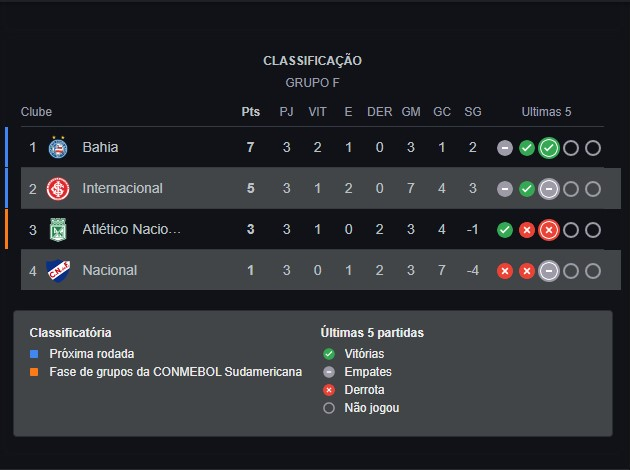Click the Bahia club crest
630x470 pixels.
(x=58, y=147)
